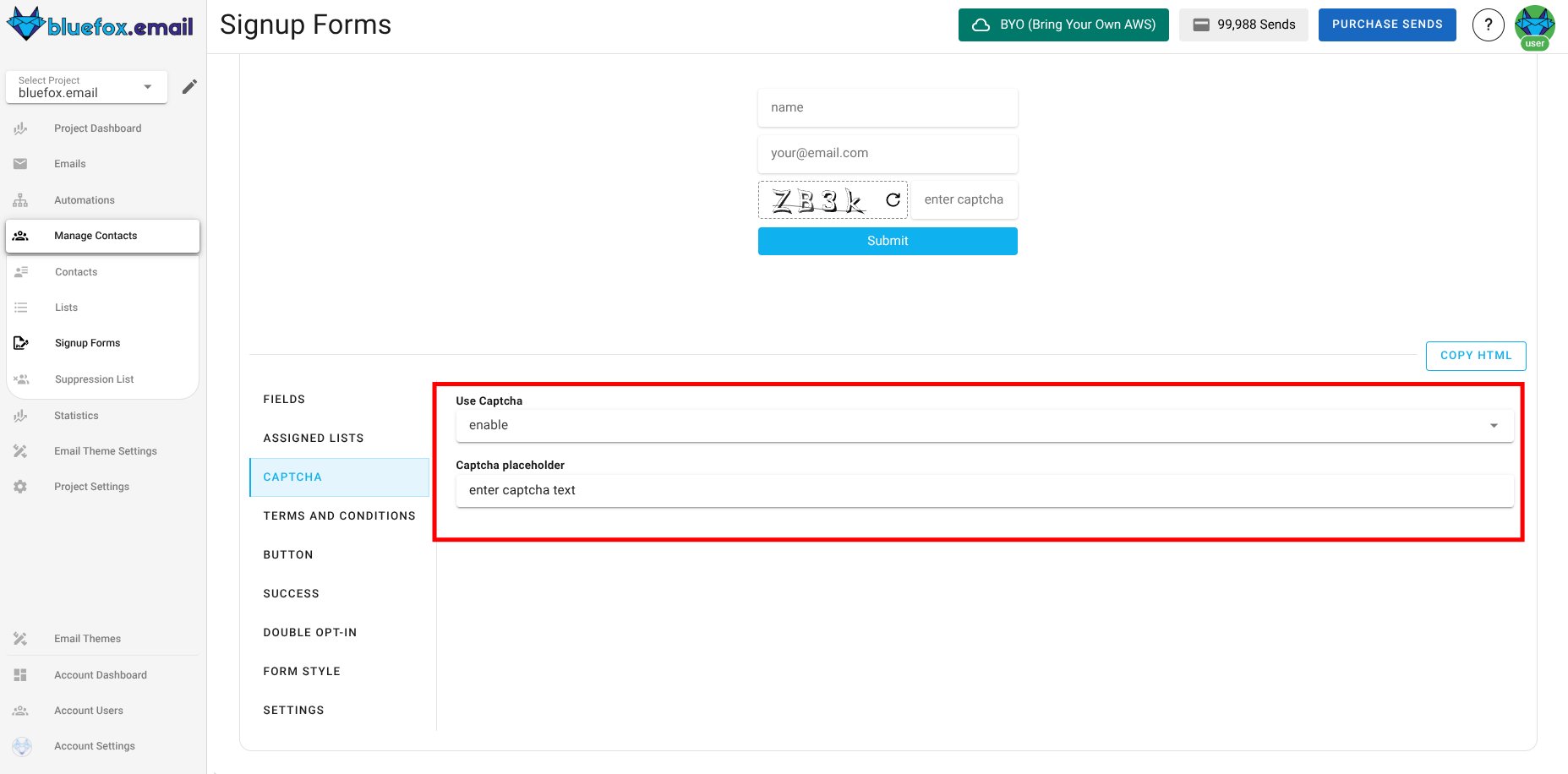The width and height of the screenshot is (1568, 774).
Task: Open the Emails section icon in sidebar
Action: (20, 163)
